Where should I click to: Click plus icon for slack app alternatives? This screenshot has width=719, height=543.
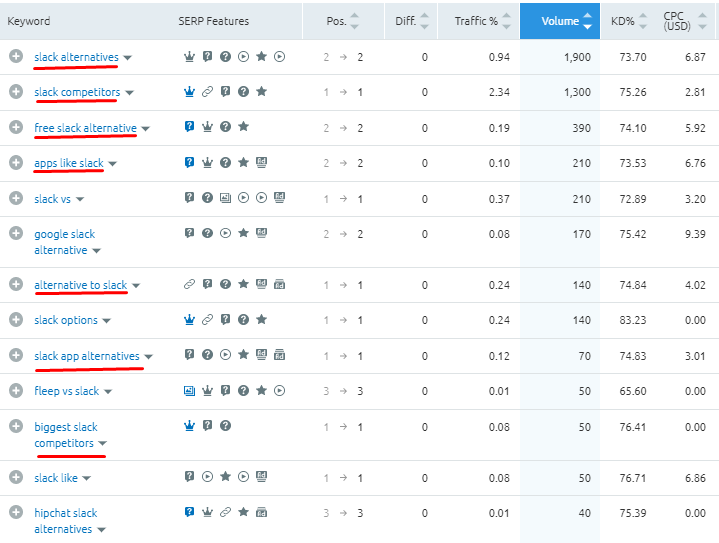[x=16, y=355]
